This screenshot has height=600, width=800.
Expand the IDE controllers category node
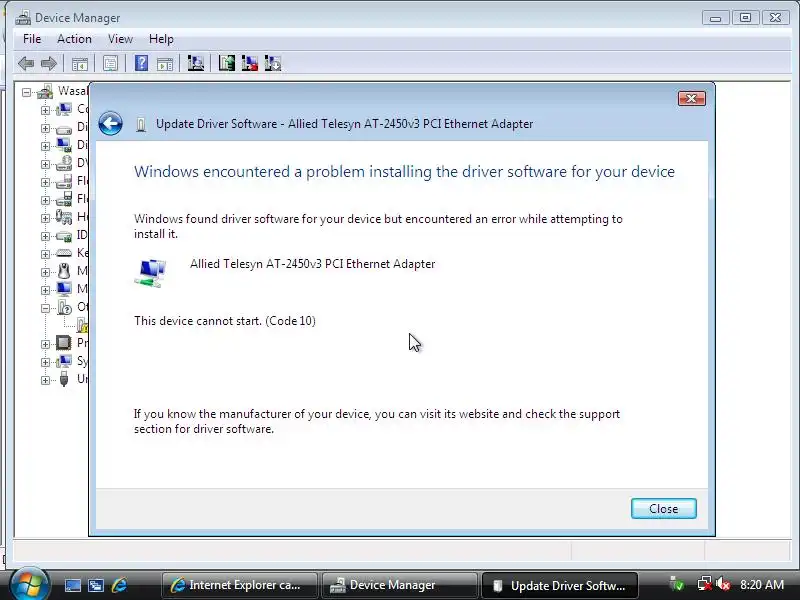(45, 236)
